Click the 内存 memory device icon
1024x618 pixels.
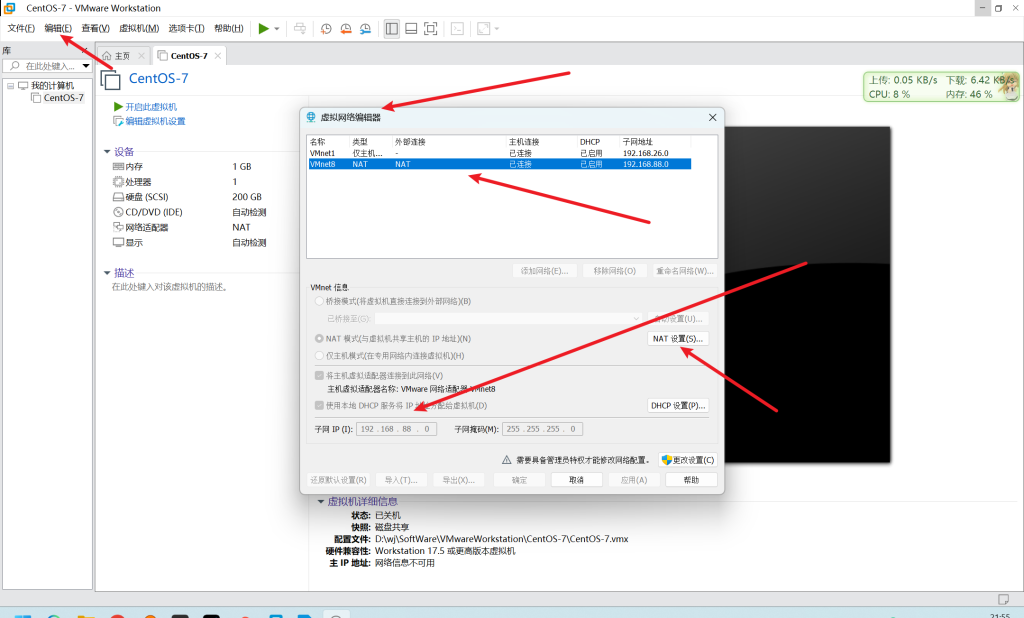click(x=118, y=167)
